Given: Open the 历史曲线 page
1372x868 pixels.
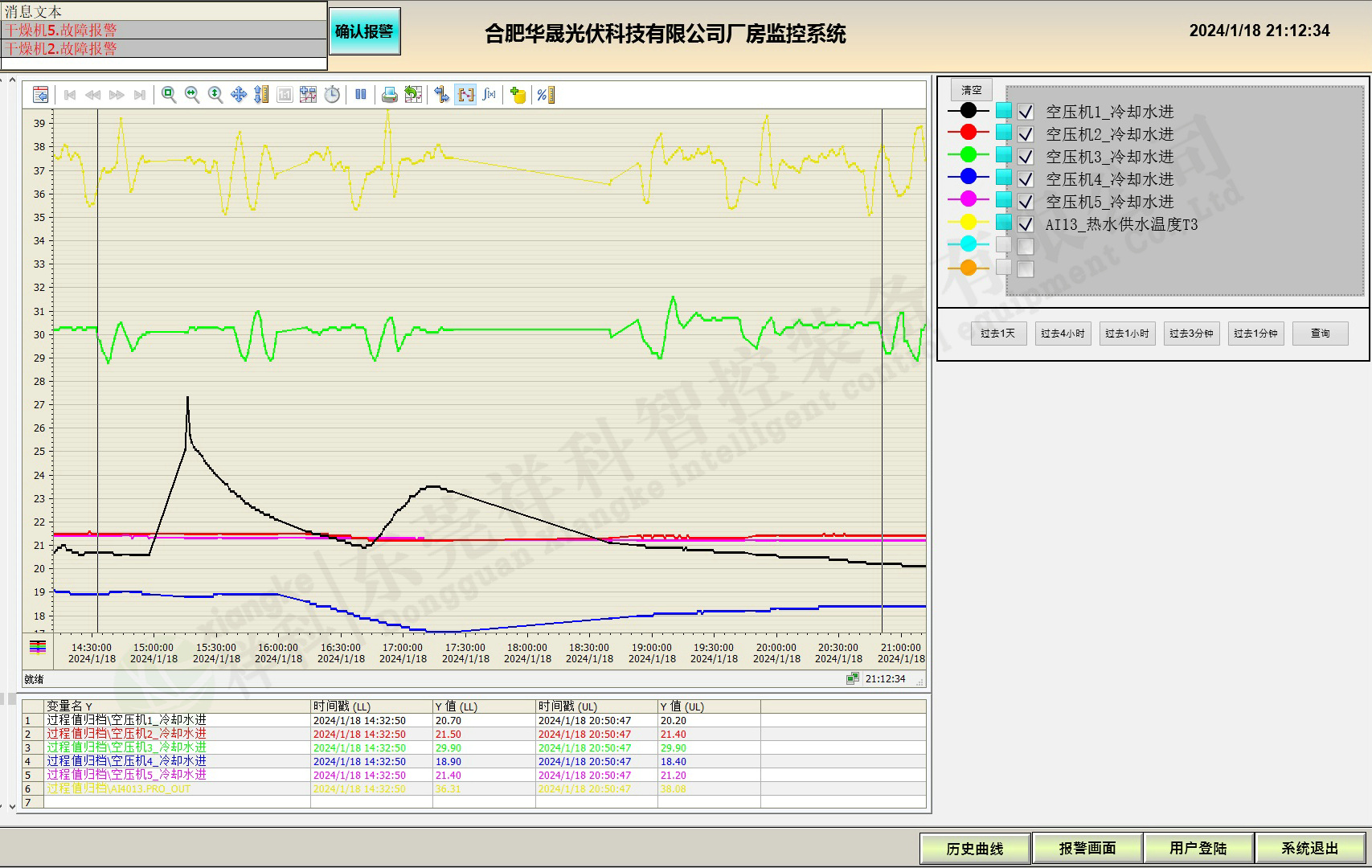Looking at the screenshot, I should tap(974, 848).
